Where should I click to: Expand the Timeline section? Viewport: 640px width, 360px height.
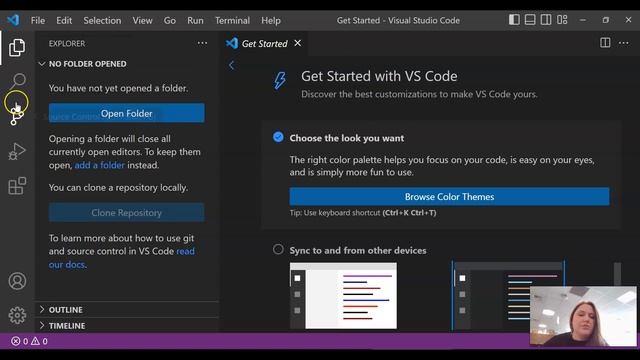click(127, 326)
